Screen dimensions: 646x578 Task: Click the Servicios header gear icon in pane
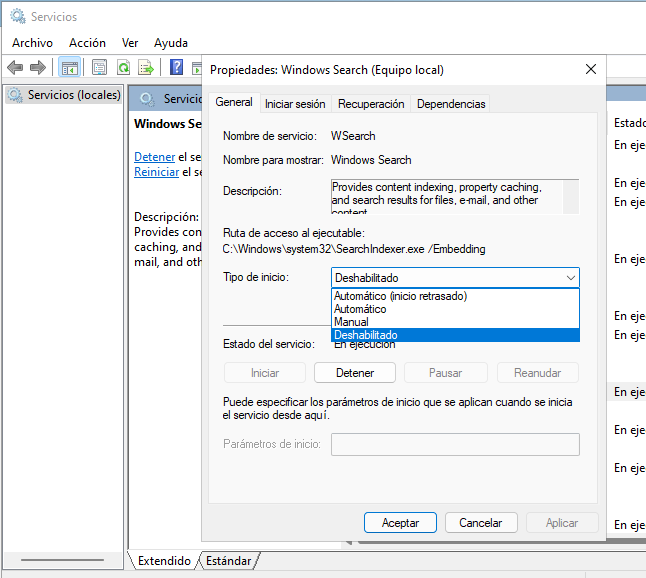[147, 99]
